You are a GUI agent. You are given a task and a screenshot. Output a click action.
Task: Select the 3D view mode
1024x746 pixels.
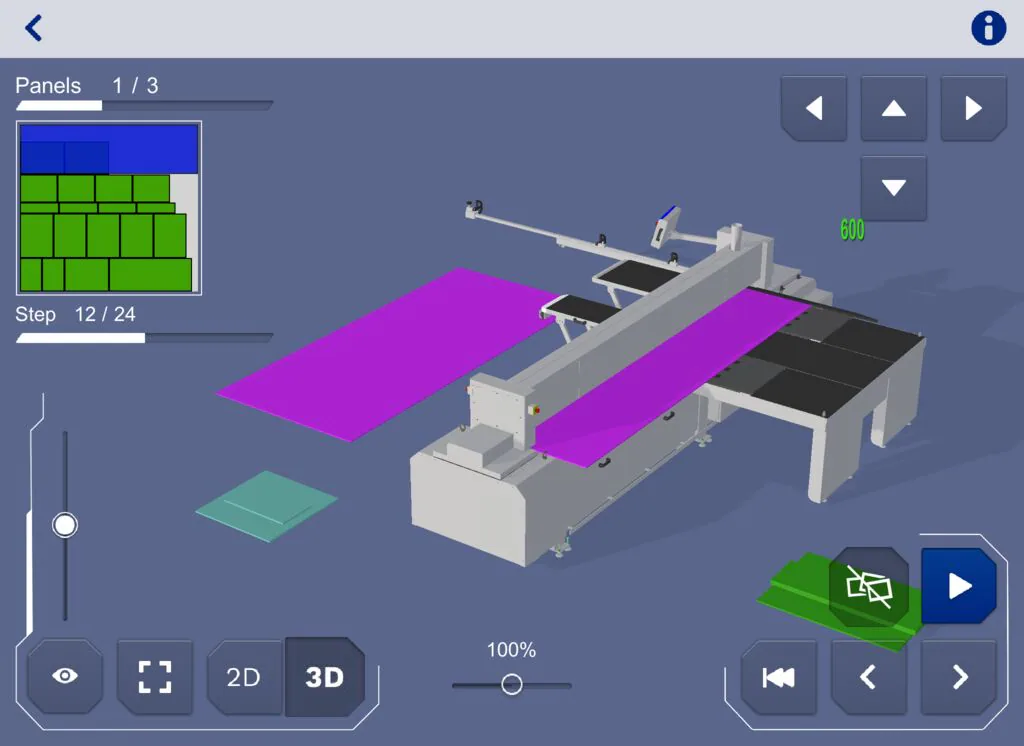click(325, 677)
